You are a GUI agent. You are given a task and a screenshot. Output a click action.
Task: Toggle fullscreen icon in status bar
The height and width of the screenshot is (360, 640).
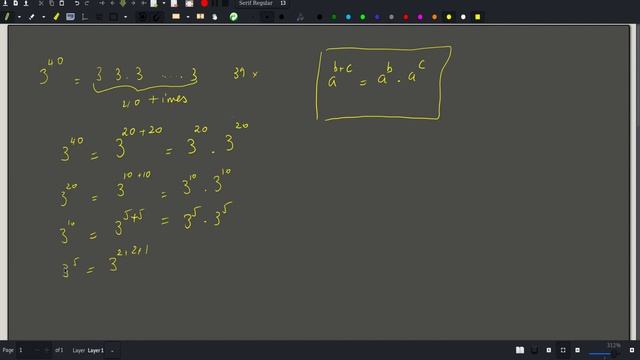[563, 350]
